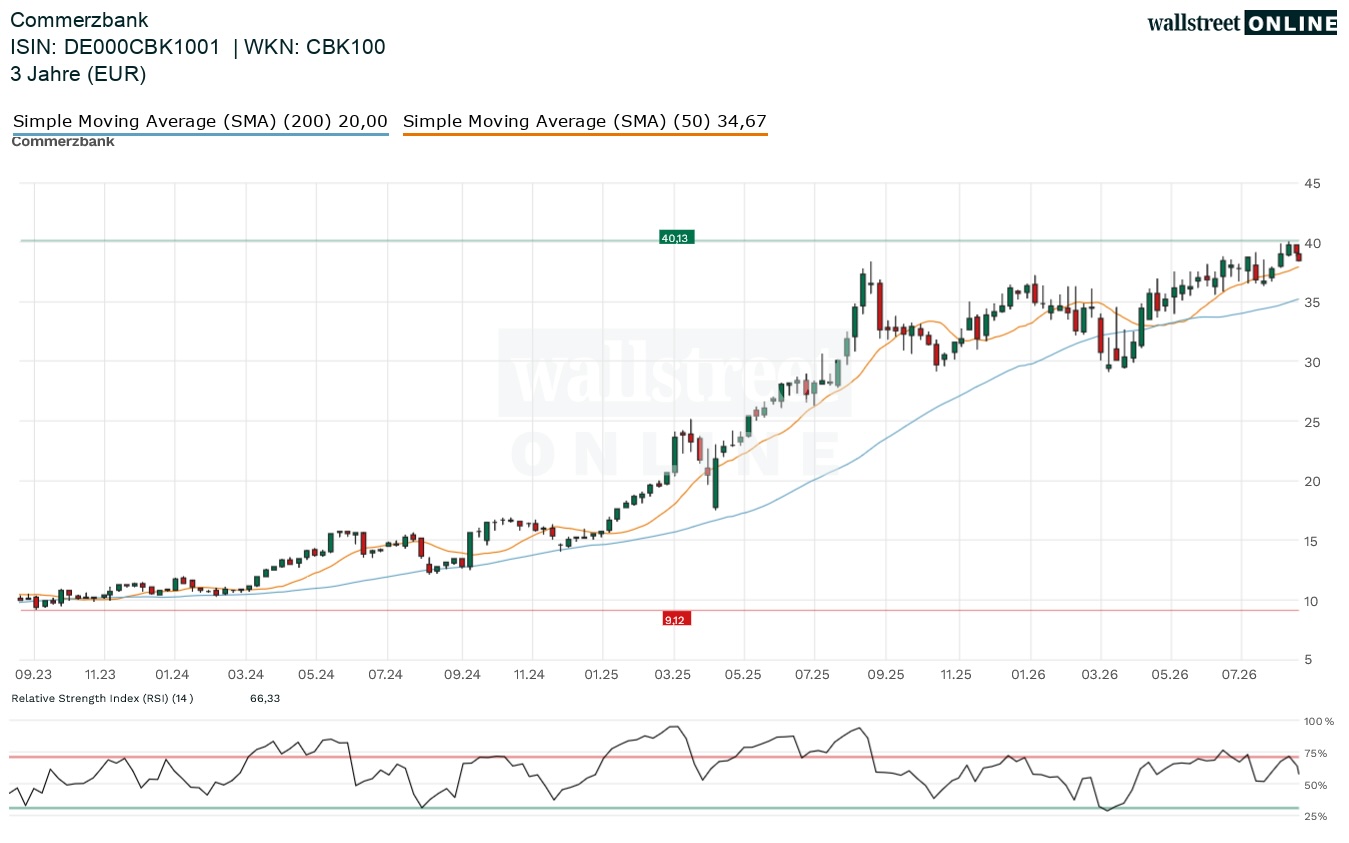Viewport: 1349px width, 843px height.
Task: Click the green 40,13 high price marker
Action: pyautogui.click(x=676, y=238)
